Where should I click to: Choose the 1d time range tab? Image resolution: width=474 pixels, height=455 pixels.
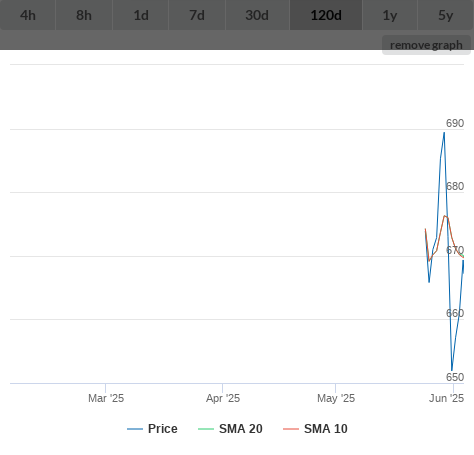[141, 15]
